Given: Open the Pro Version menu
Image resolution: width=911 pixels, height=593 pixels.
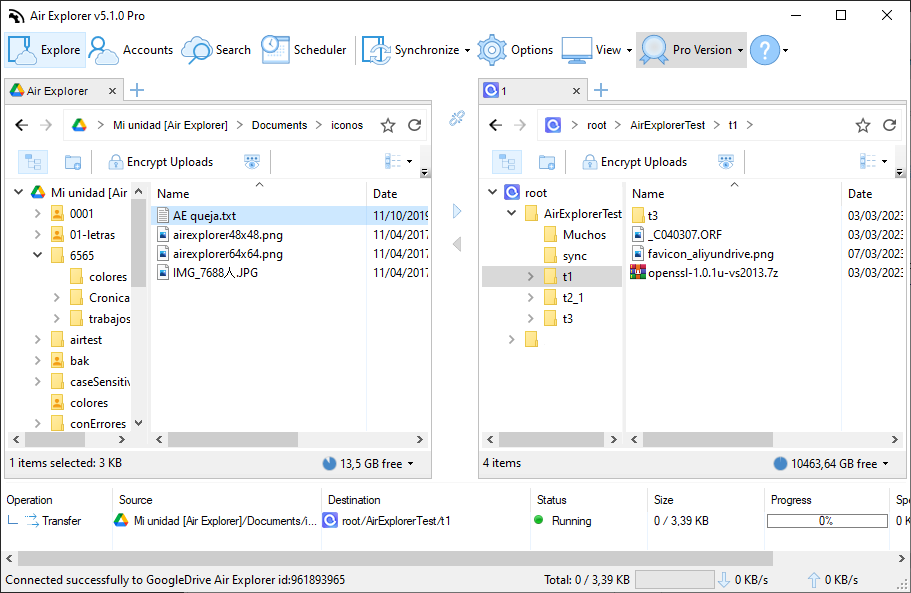Looking at the screenshot, I should 691,50.
